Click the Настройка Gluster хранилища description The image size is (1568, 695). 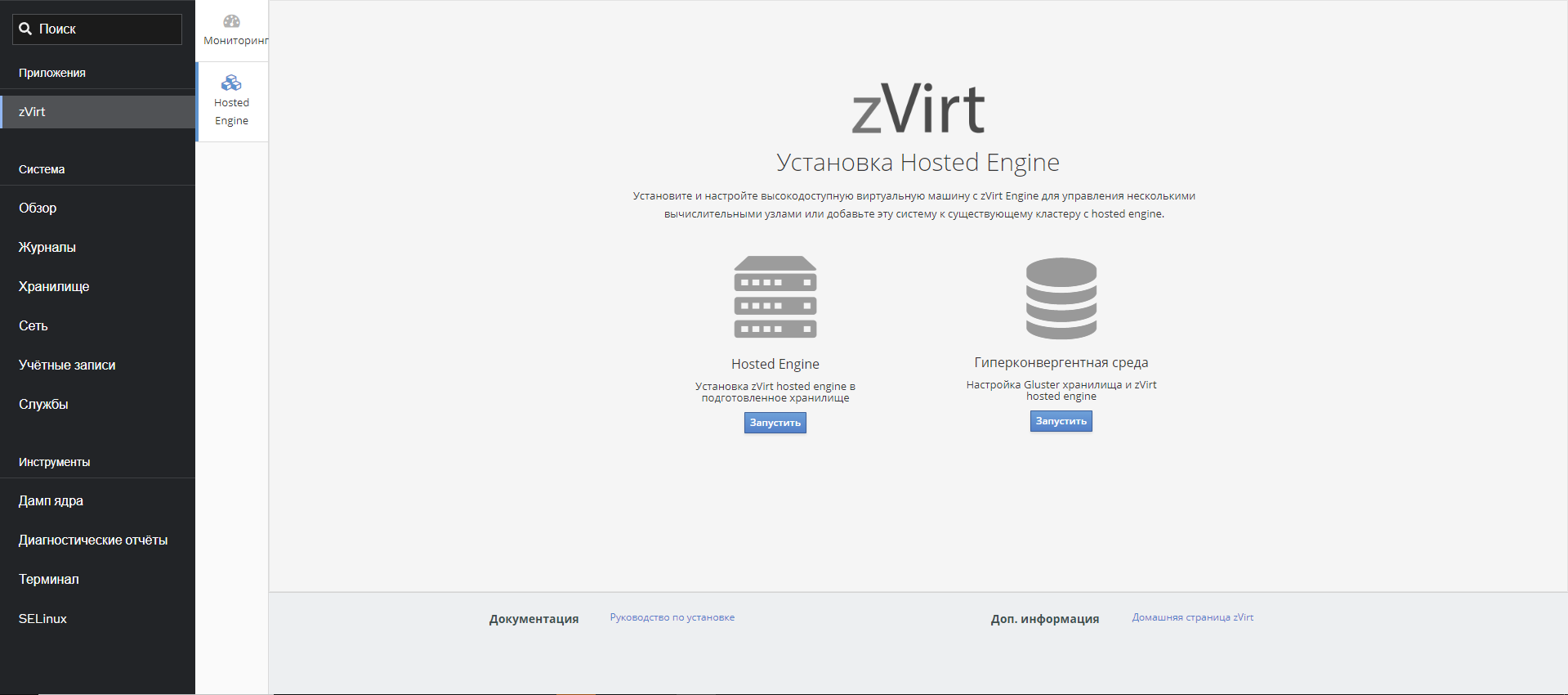click(x=1061, y=390)
